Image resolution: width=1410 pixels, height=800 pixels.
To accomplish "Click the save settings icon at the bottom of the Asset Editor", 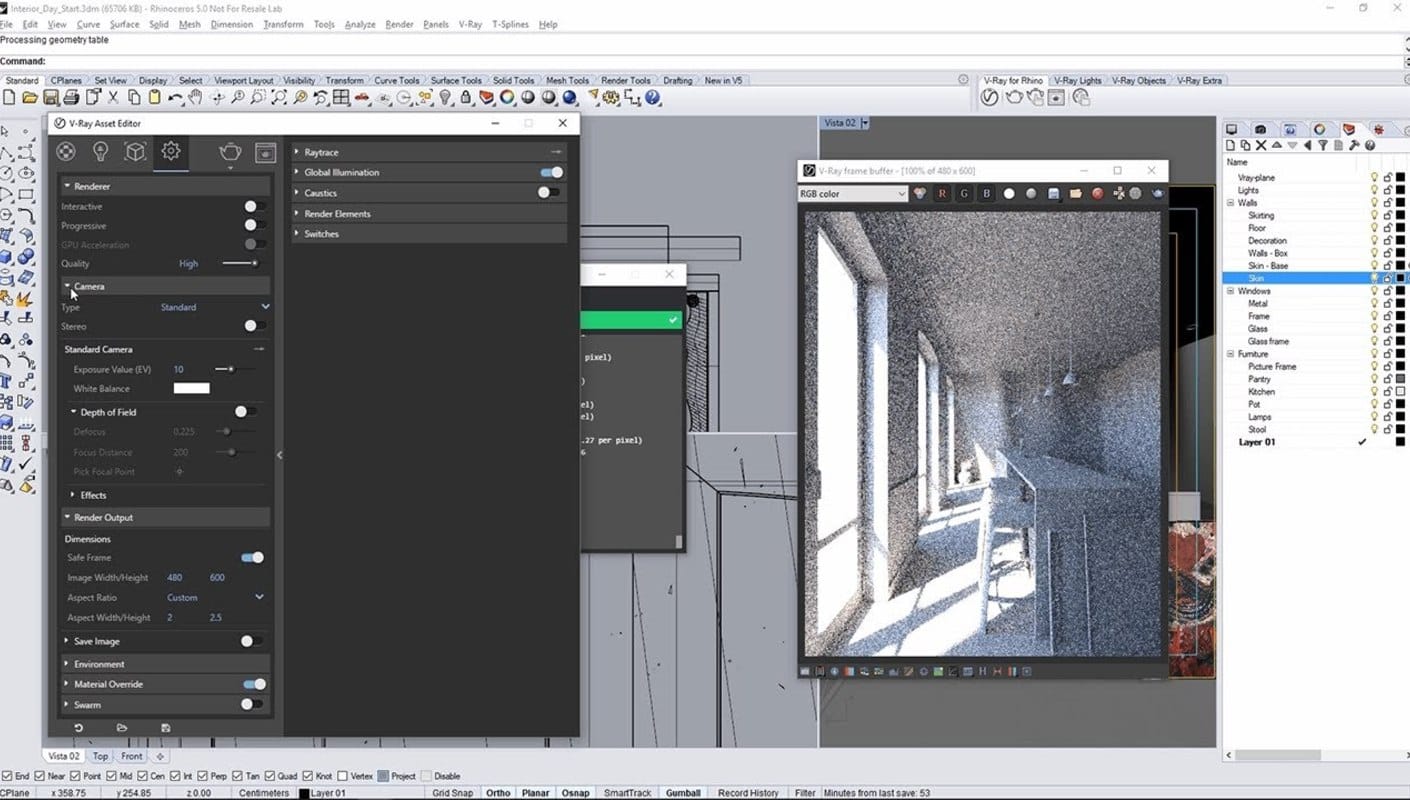I will 166,728.
